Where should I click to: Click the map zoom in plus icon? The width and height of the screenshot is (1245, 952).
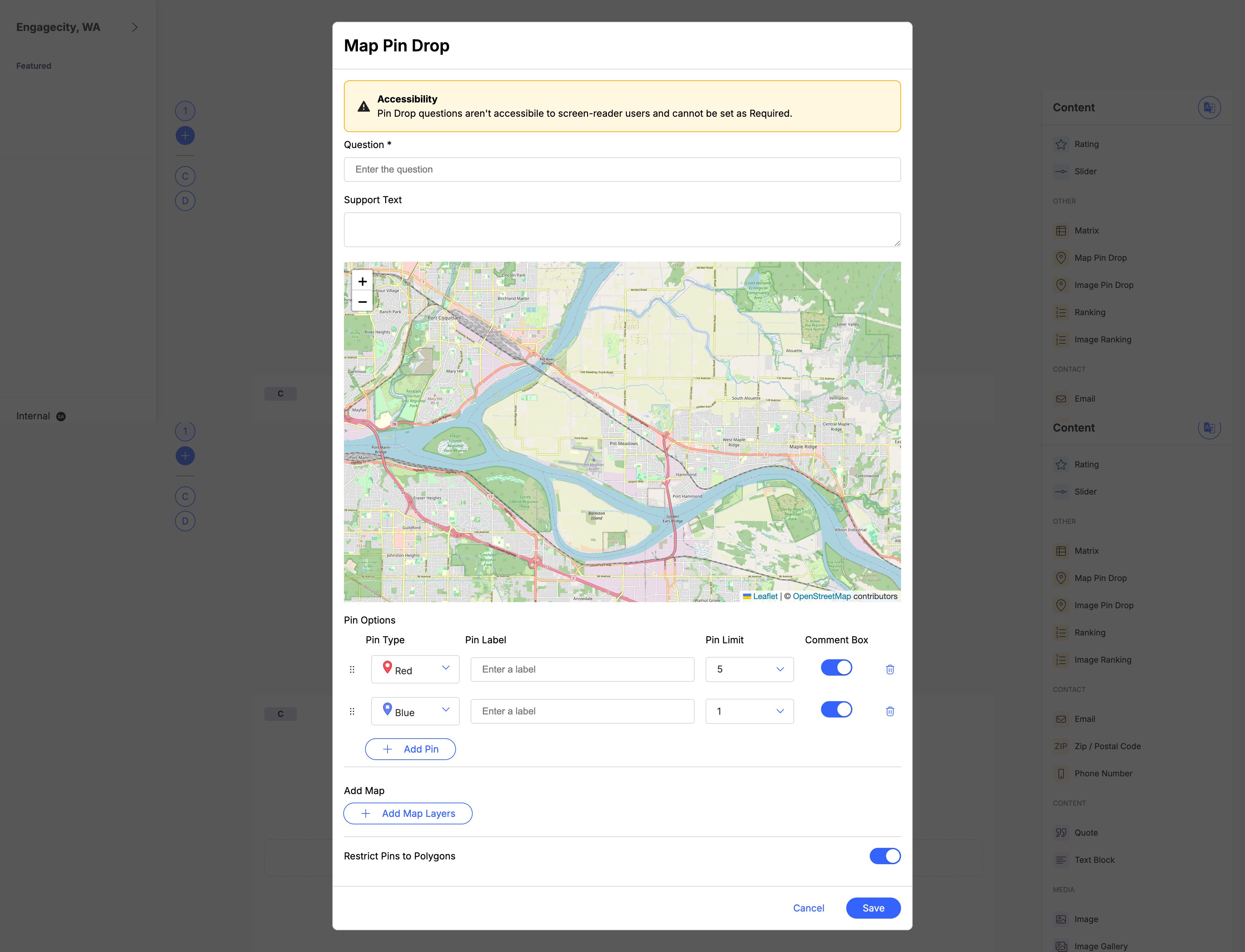pos(362,281)
